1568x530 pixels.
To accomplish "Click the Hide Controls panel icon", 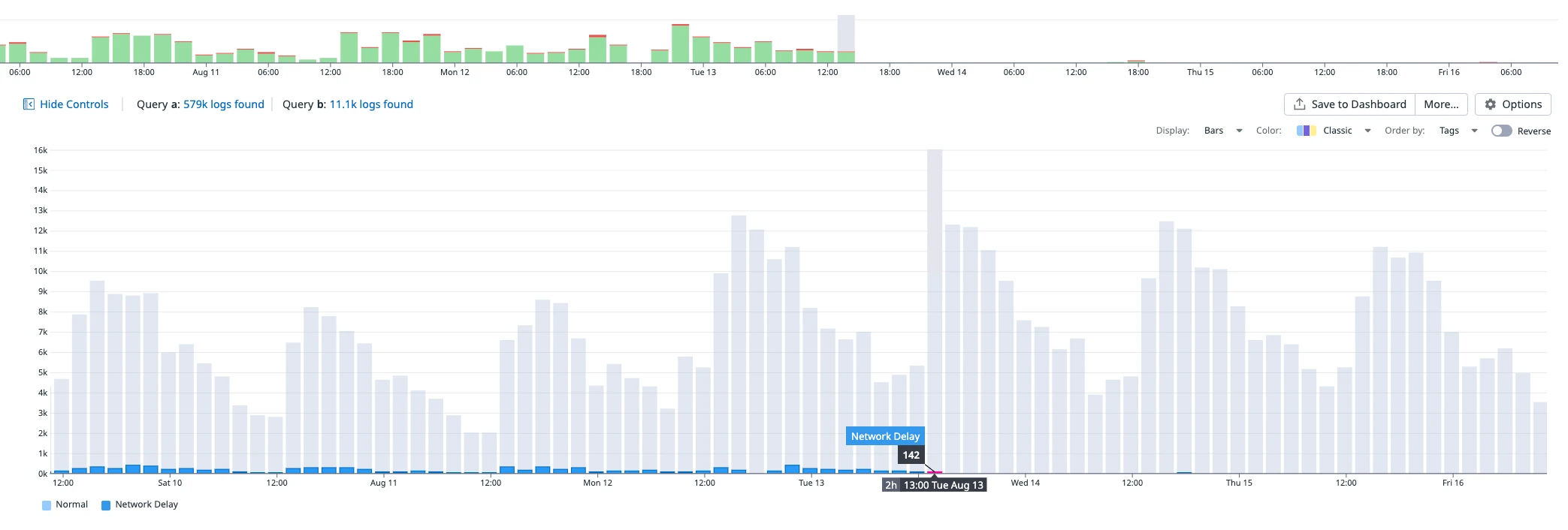I will coord(29,104).
